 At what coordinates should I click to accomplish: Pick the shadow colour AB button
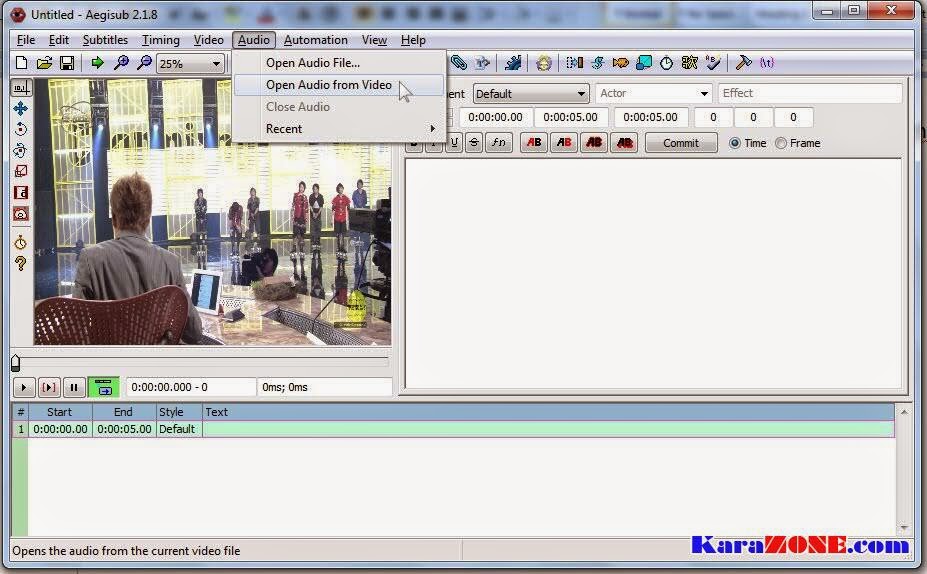tap(625, 143)
